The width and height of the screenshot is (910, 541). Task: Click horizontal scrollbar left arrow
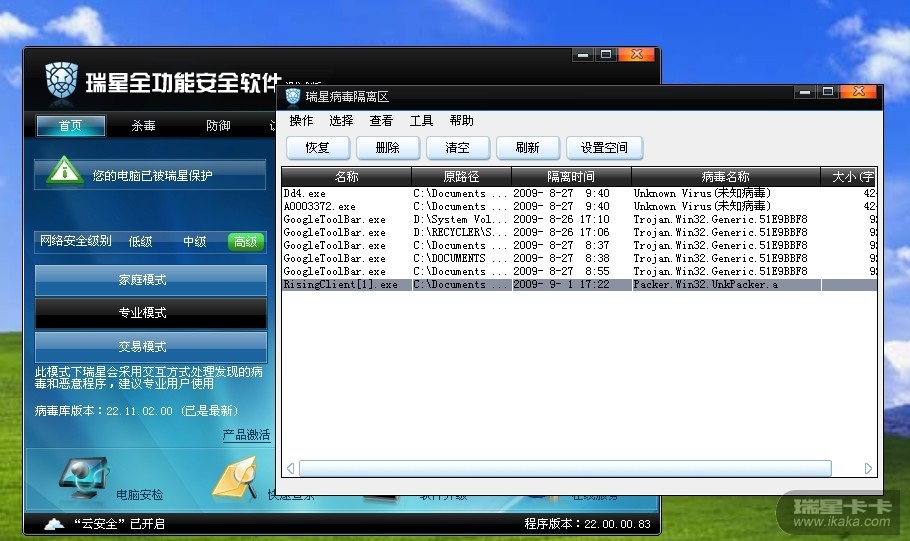point(291,468)
